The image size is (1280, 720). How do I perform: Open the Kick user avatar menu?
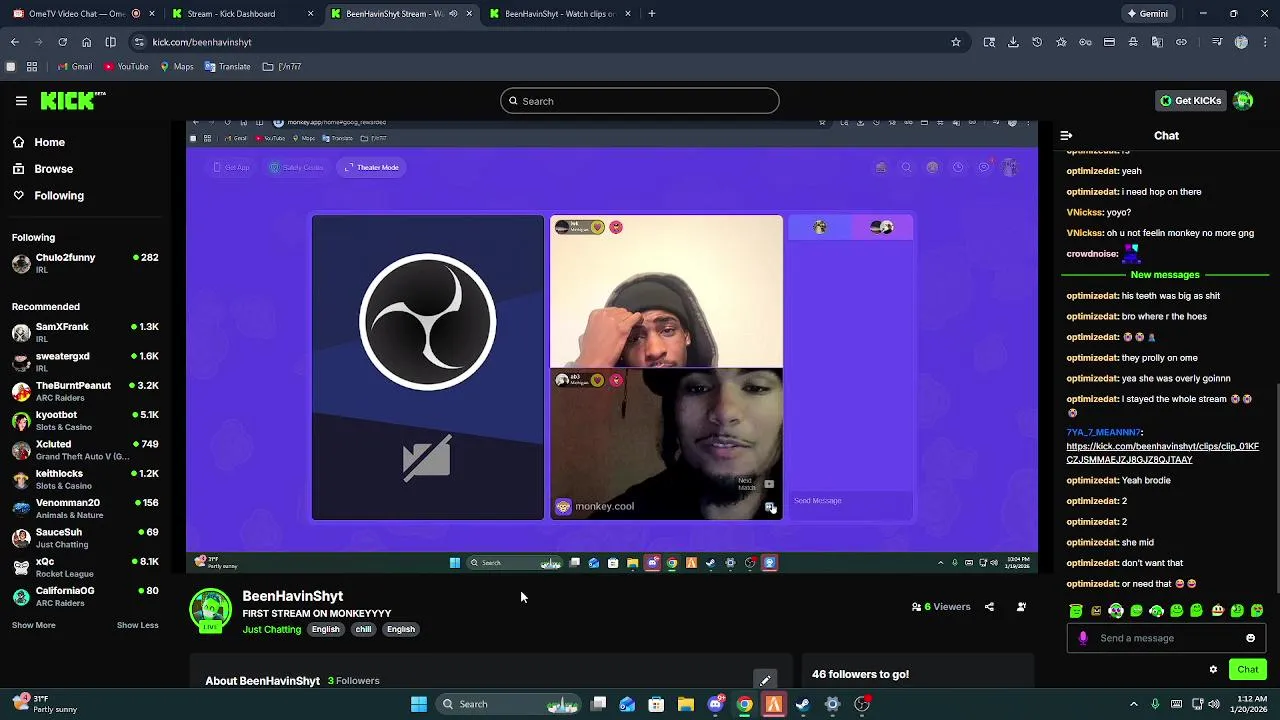pos(1243,100)
